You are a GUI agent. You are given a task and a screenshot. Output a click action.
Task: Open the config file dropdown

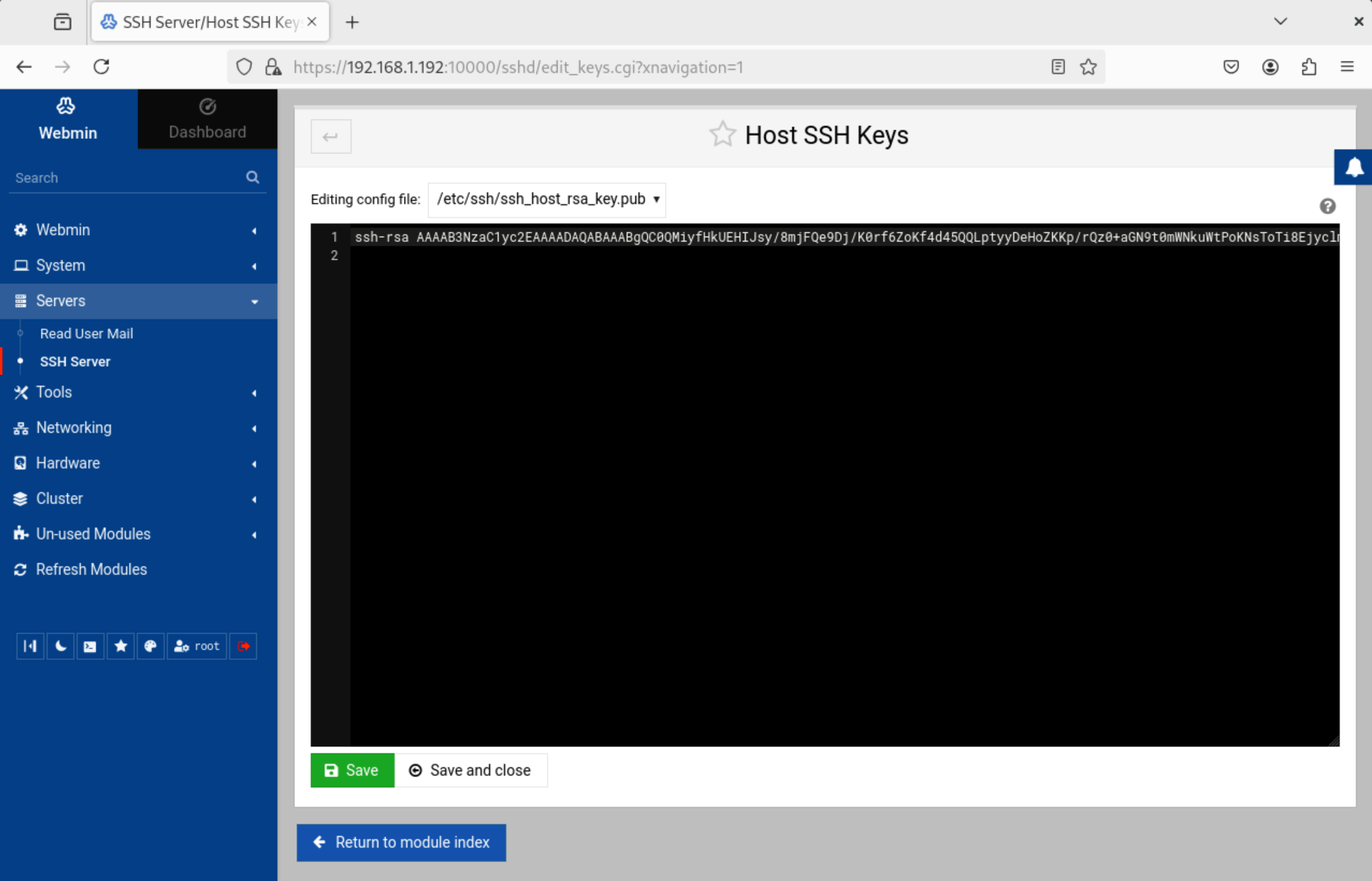(546, 200)
